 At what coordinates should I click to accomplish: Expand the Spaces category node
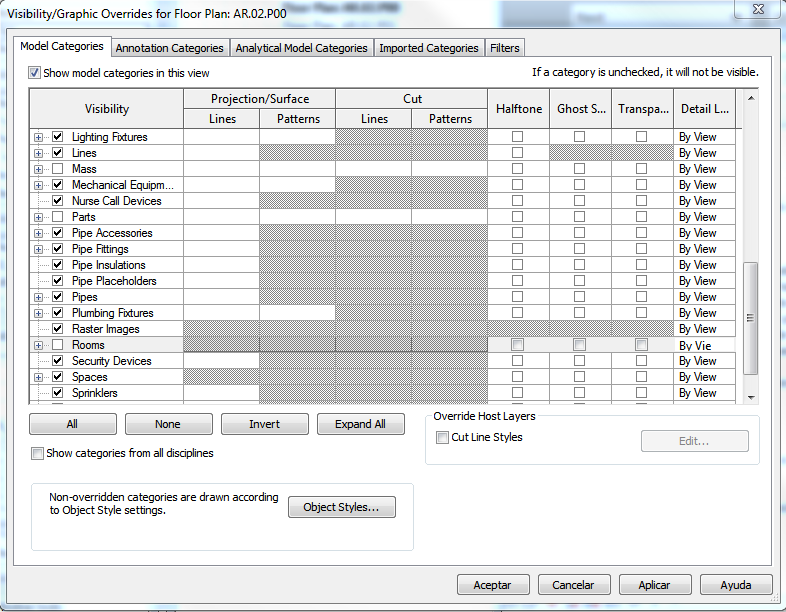pos(39,377)
